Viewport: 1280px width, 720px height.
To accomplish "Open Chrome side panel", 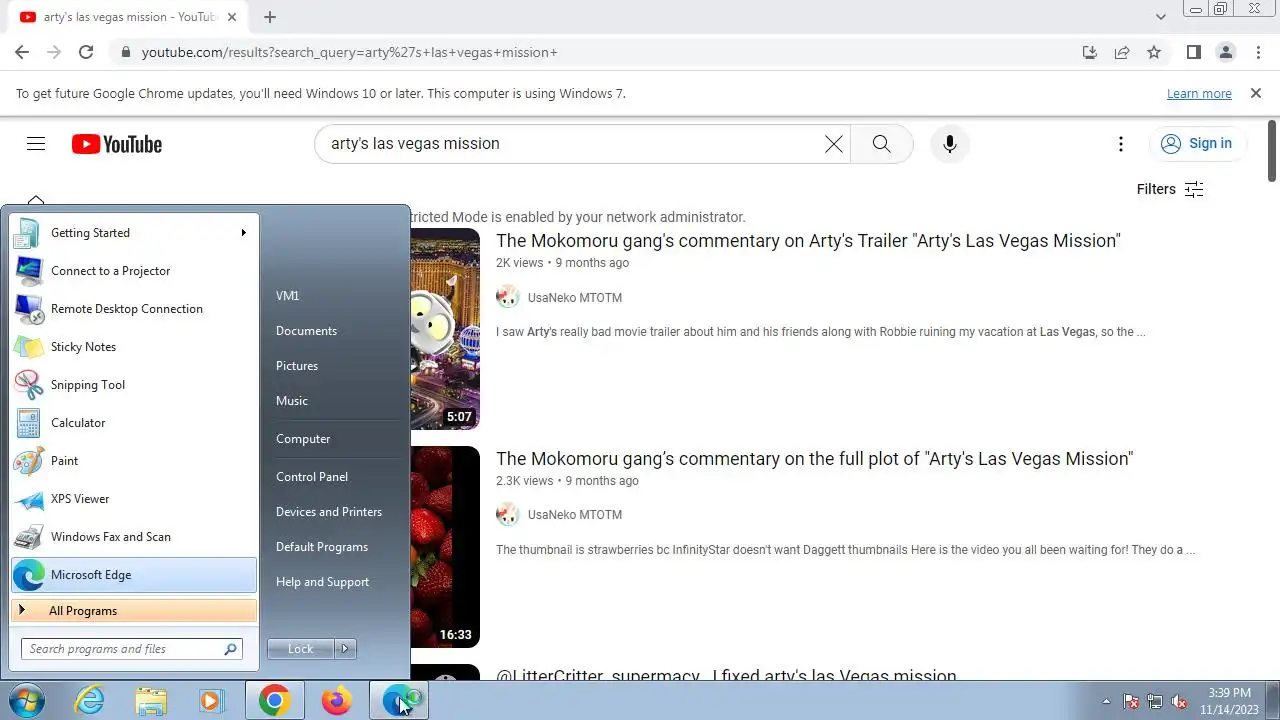I will 1193,52.
